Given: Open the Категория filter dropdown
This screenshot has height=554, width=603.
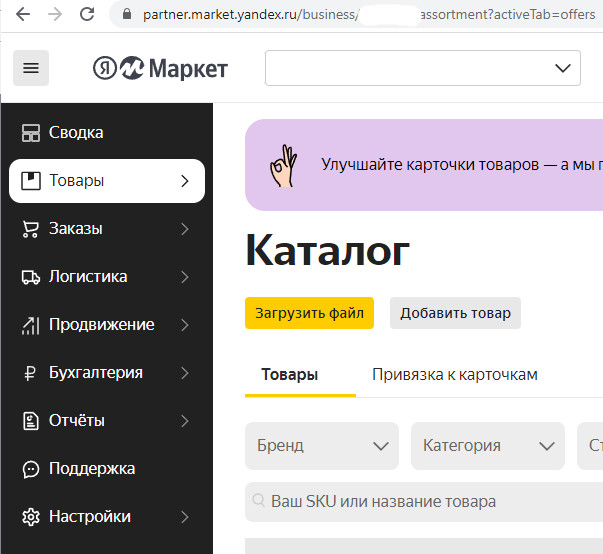Looking at the screenshot, I should click(488, 446).
